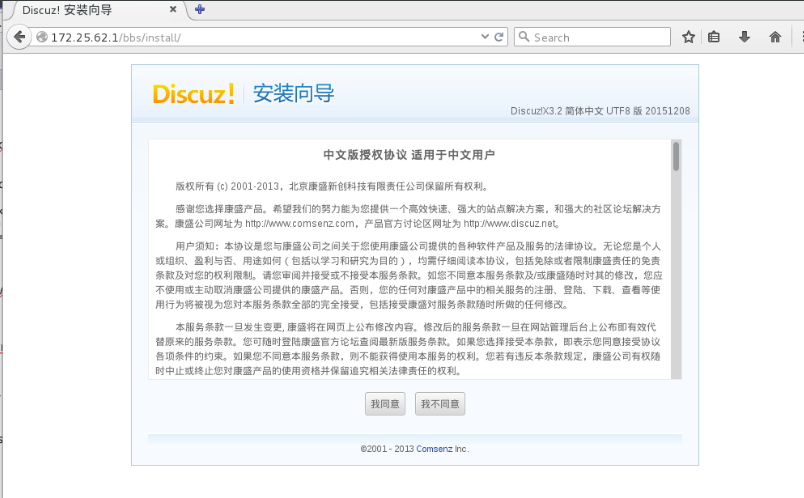Viewport: 804px width, 498px height.
Task: Click the version text DiscuzX3.2 简体中文 UTF8
Action: [x=600, y=111]
